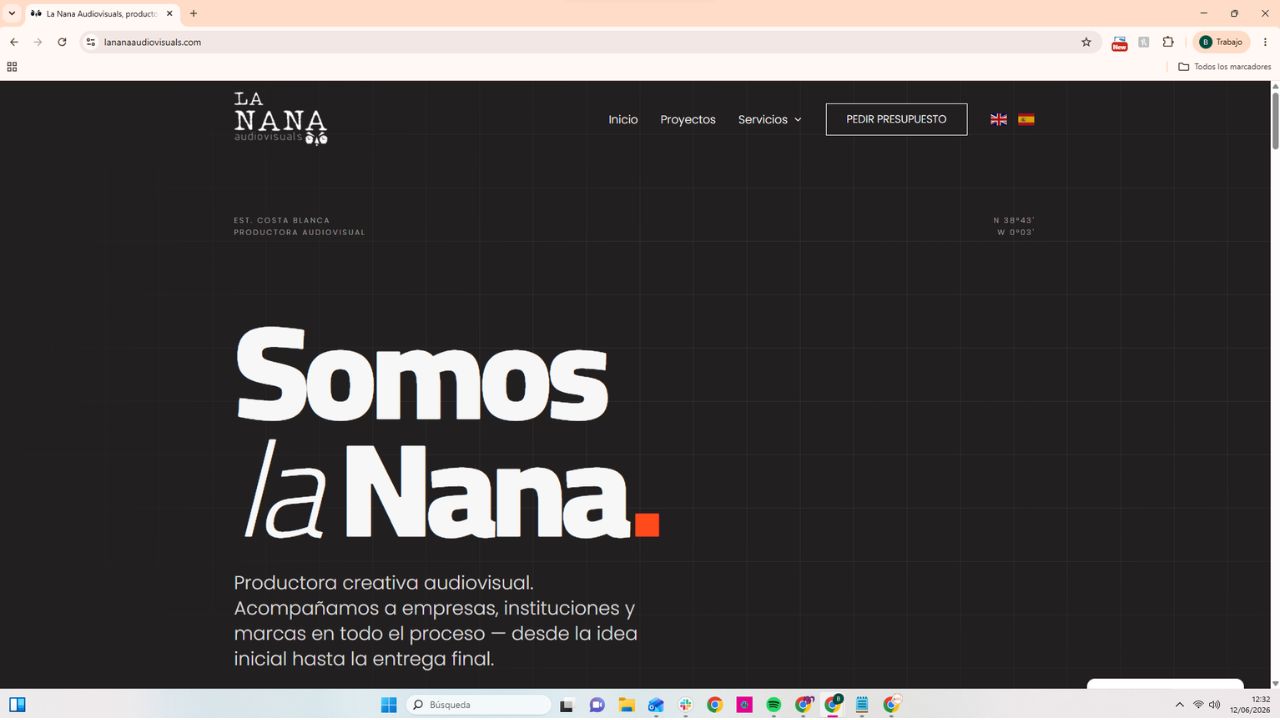Bookmark this page with the star icon
Viewport: 1280px width, 720px height.
click(x=1086, y=42)
